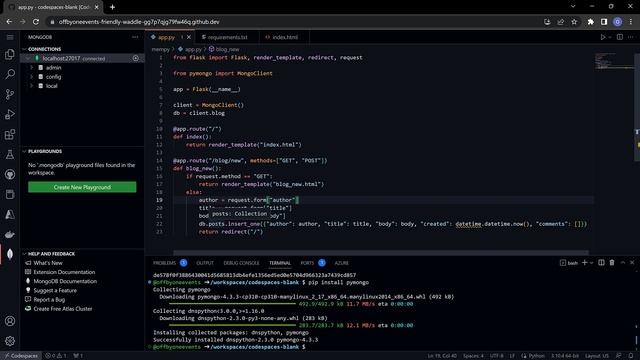Screen dimensions: 640x360
Task: Split the terminal panel
Action: coord(601,263)
